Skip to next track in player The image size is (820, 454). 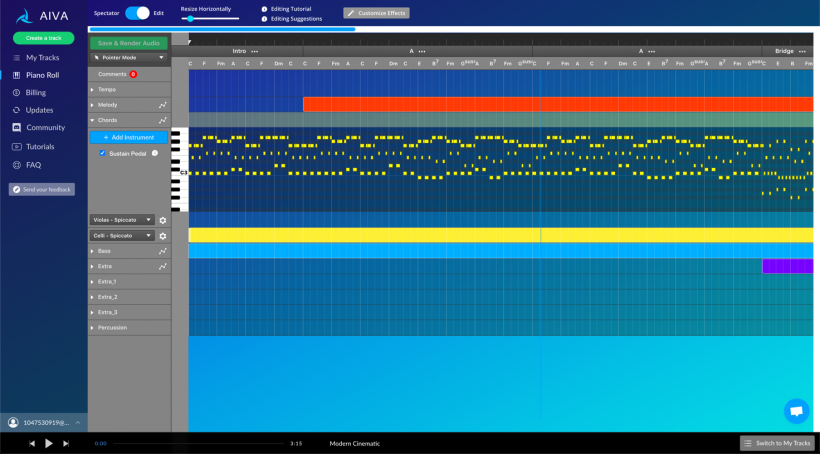pyautogui.click(x=66, y=444)
